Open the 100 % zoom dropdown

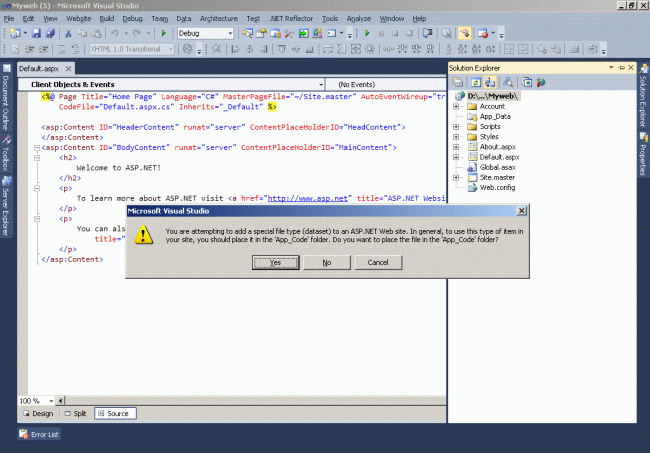51,401
